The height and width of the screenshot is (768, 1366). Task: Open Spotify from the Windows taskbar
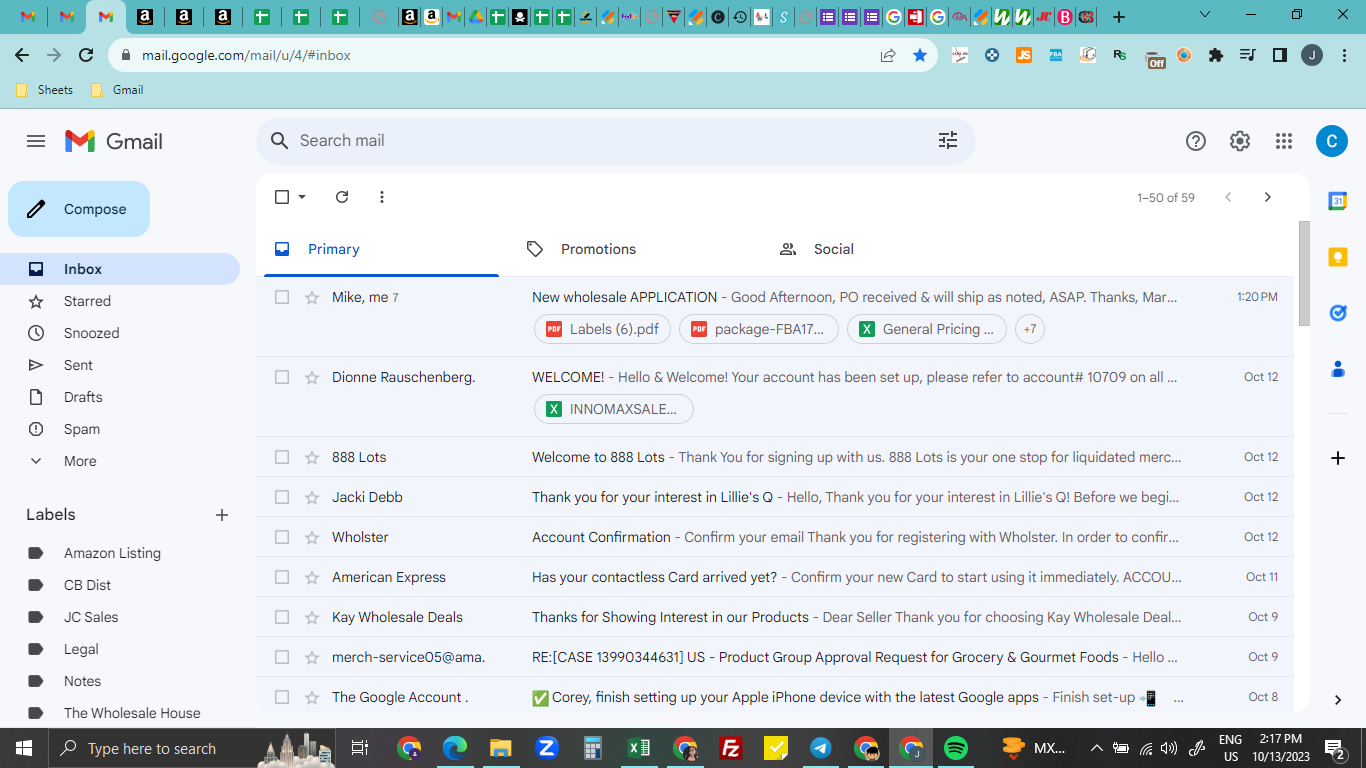point(956,748)
